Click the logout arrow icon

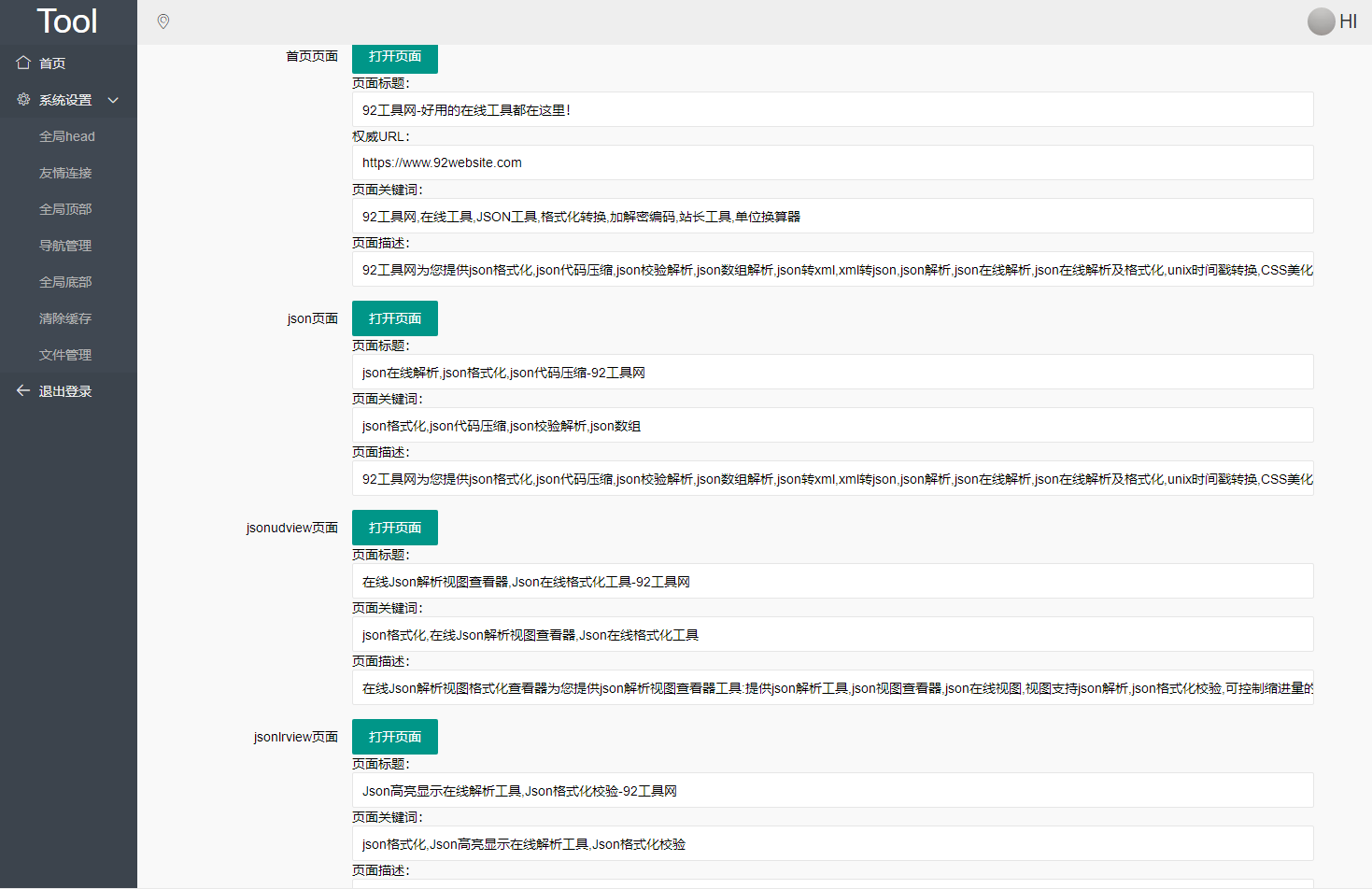tap(23, 390)
